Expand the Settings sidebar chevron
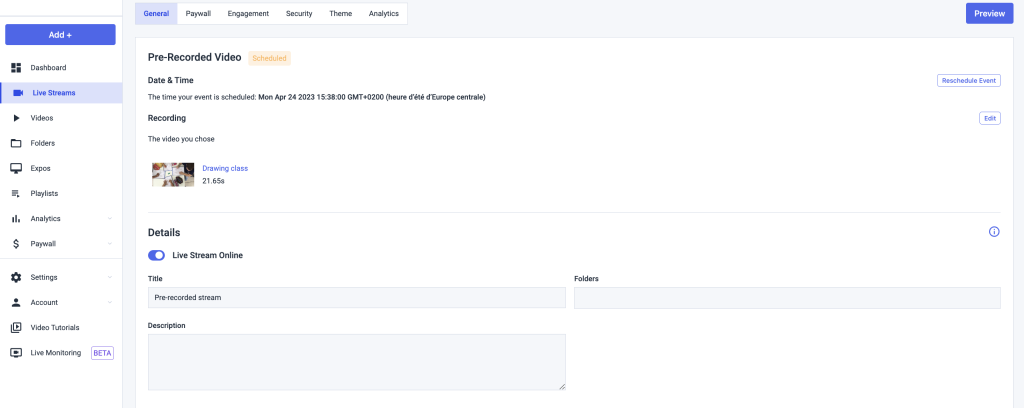Image resolution: width=1024 pixels, height=408 pixels. pyautogui.click(x=110, y=277)
